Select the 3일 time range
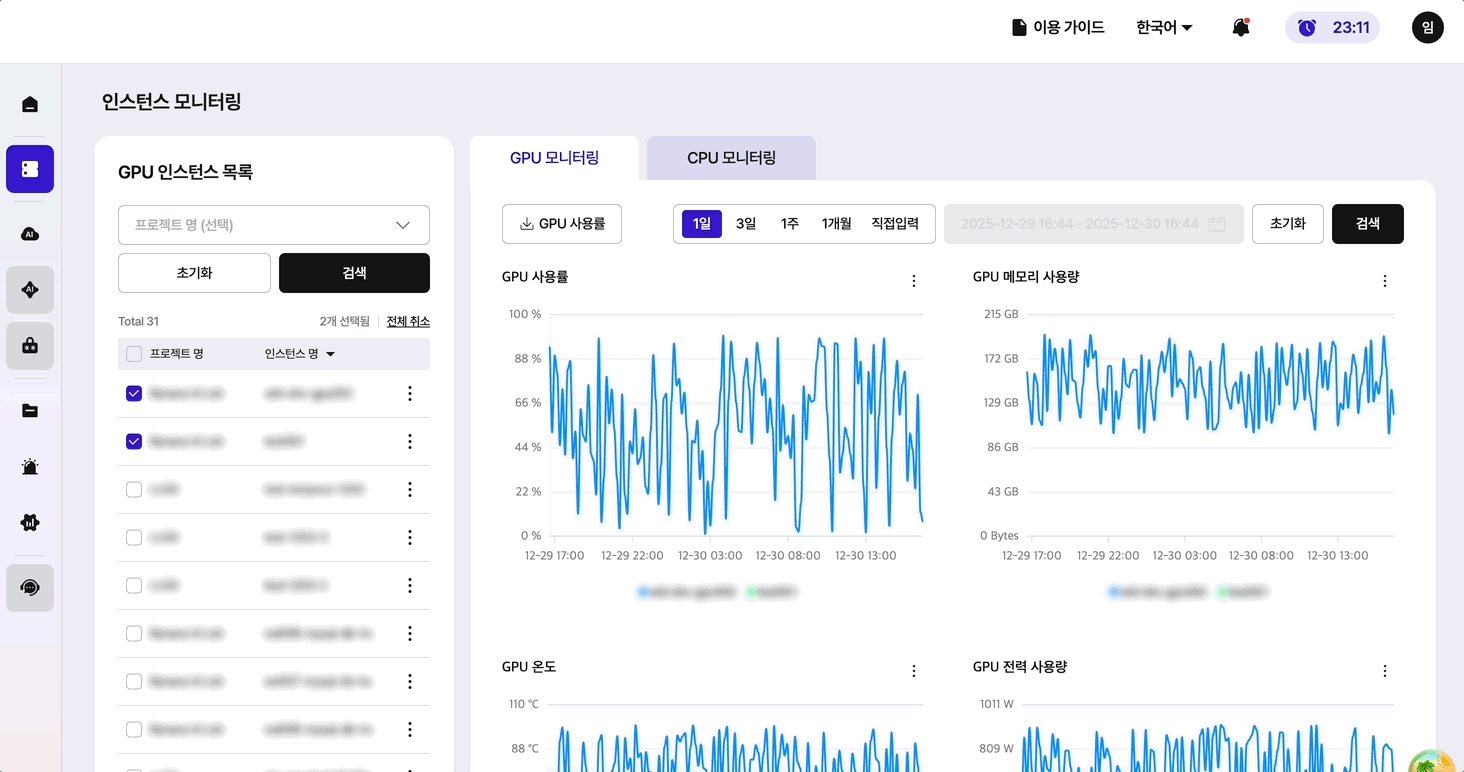The image size is (1464, 772). (746, 224)
